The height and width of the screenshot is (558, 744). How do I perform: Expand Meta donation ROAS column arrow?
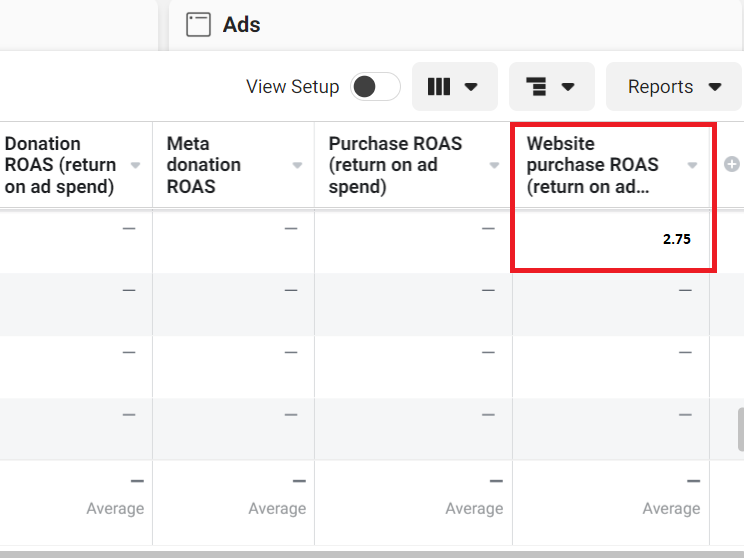click(297, 165)
